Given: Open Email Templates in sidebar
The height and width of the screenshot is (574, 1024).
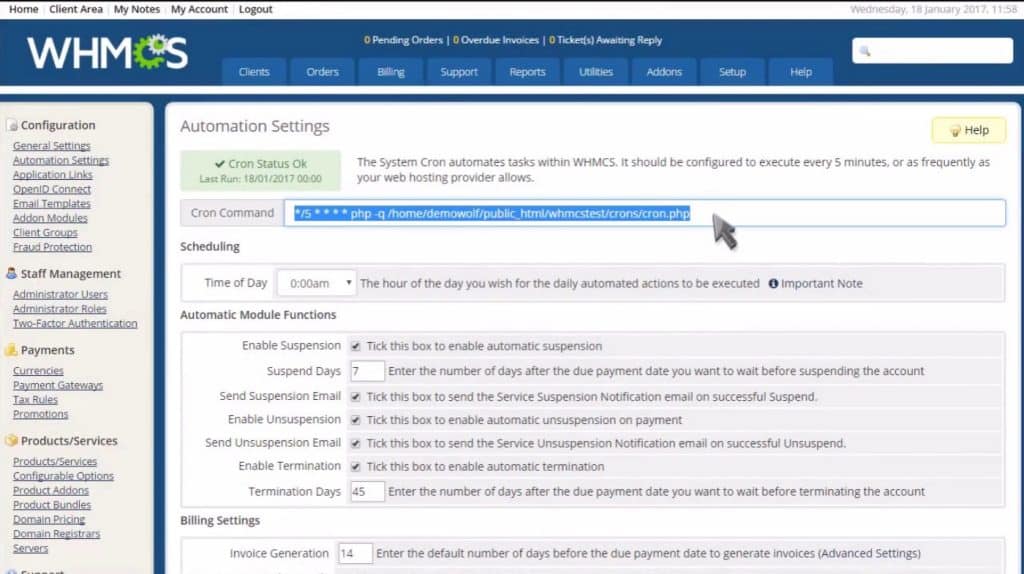Looking at the screenshot, I should point(52,204).
